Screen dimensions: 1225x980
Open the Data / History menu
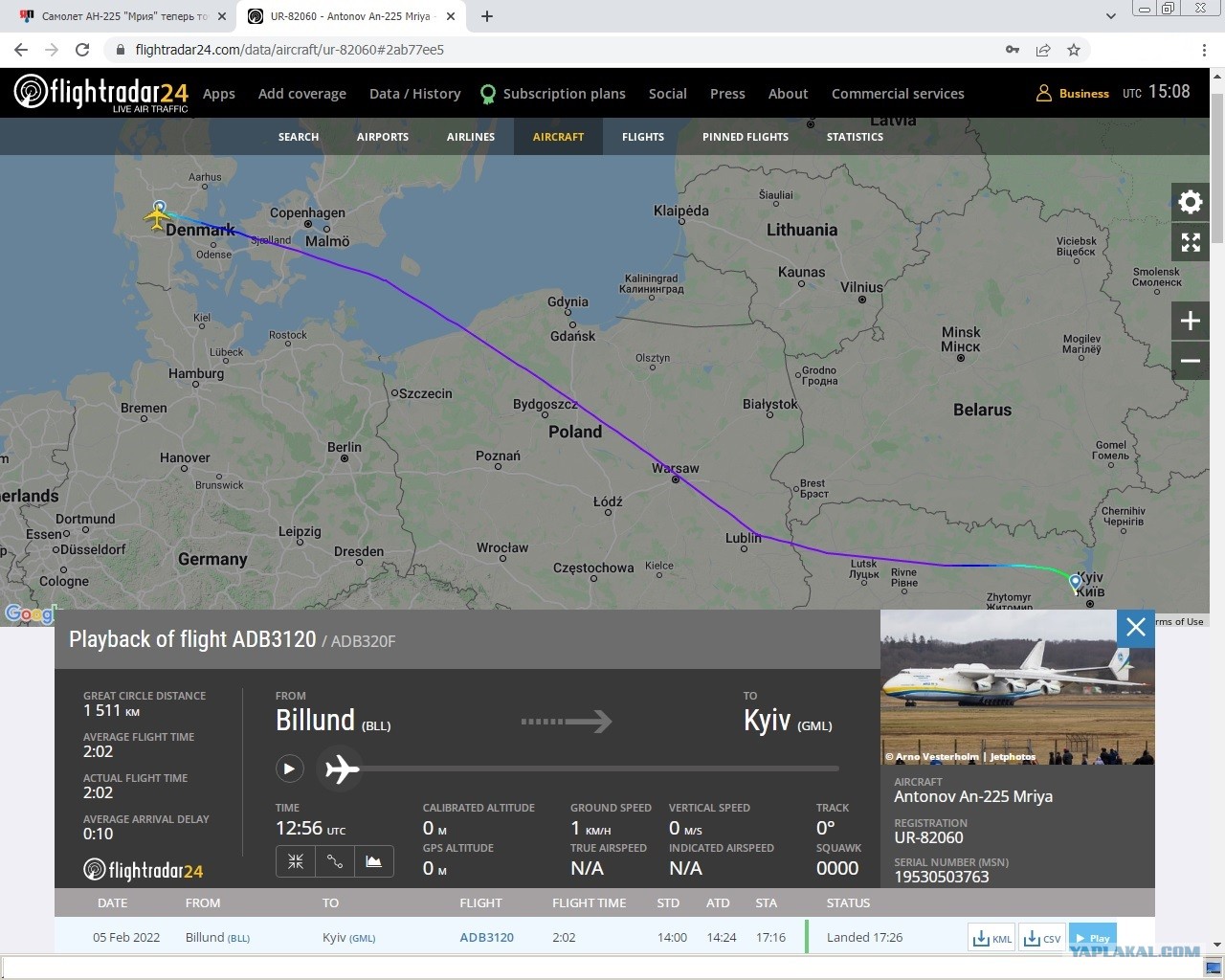click(x=415, y=94)
